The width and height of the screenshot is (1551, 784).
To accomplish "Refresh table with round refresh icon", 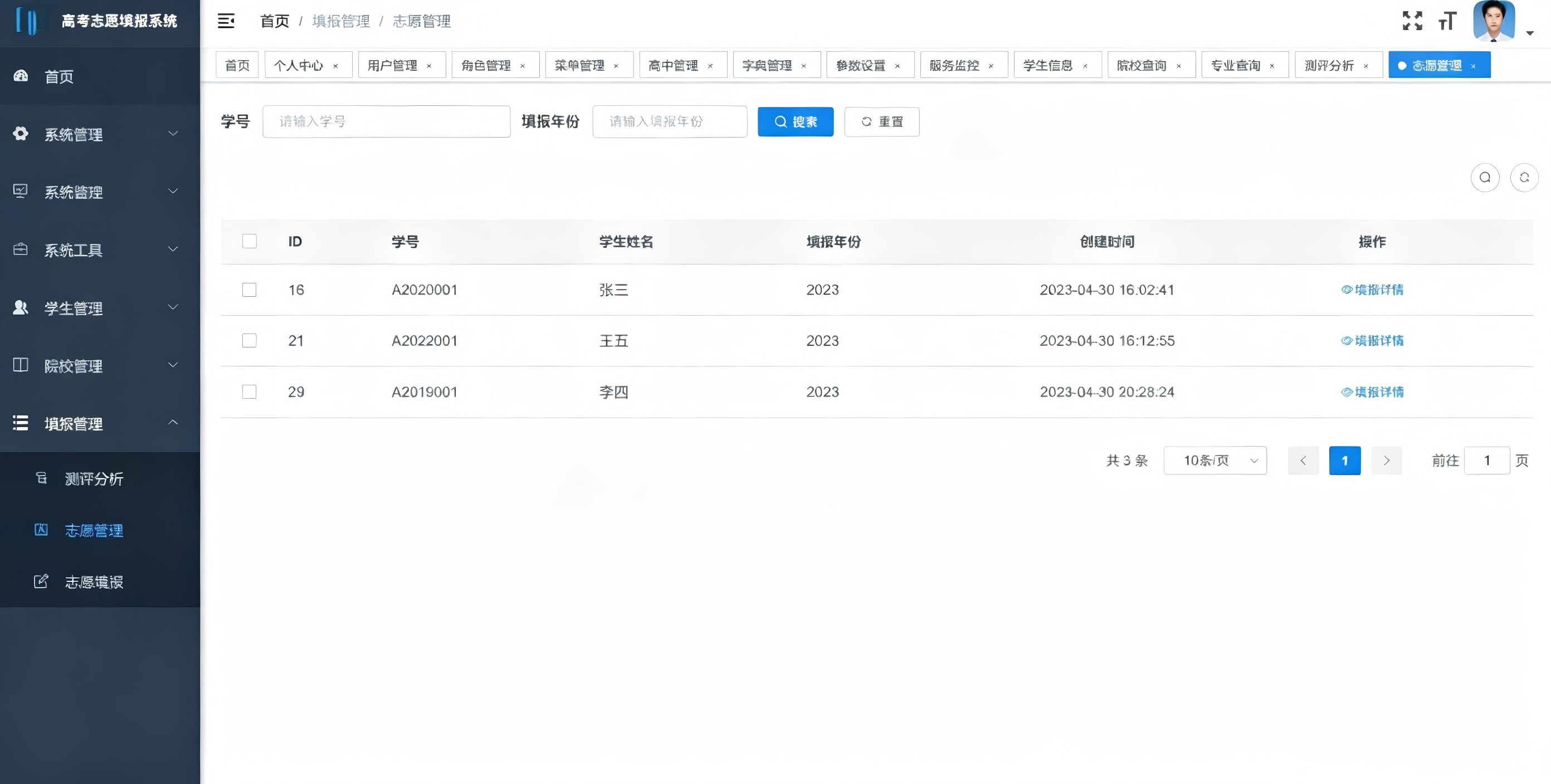I will click(x=1524, y=178).
